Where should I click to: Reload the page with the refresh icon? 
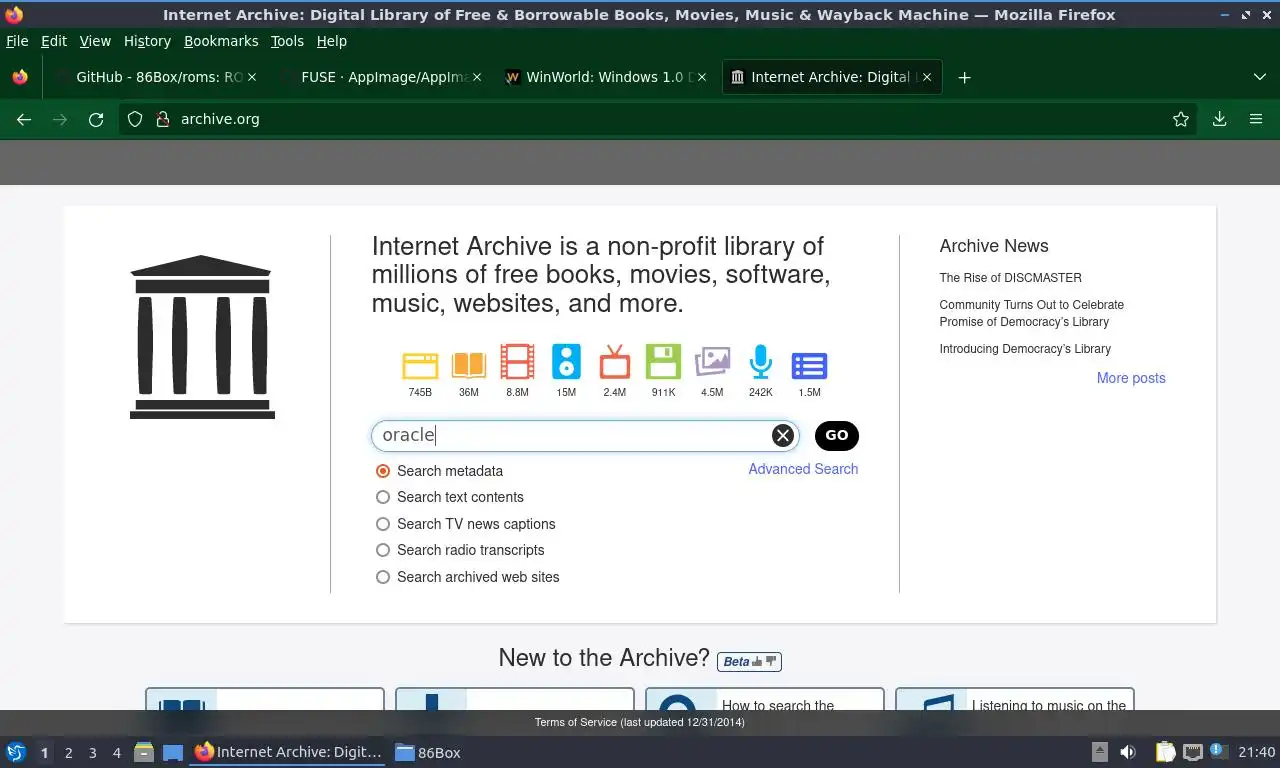[96, 119]
